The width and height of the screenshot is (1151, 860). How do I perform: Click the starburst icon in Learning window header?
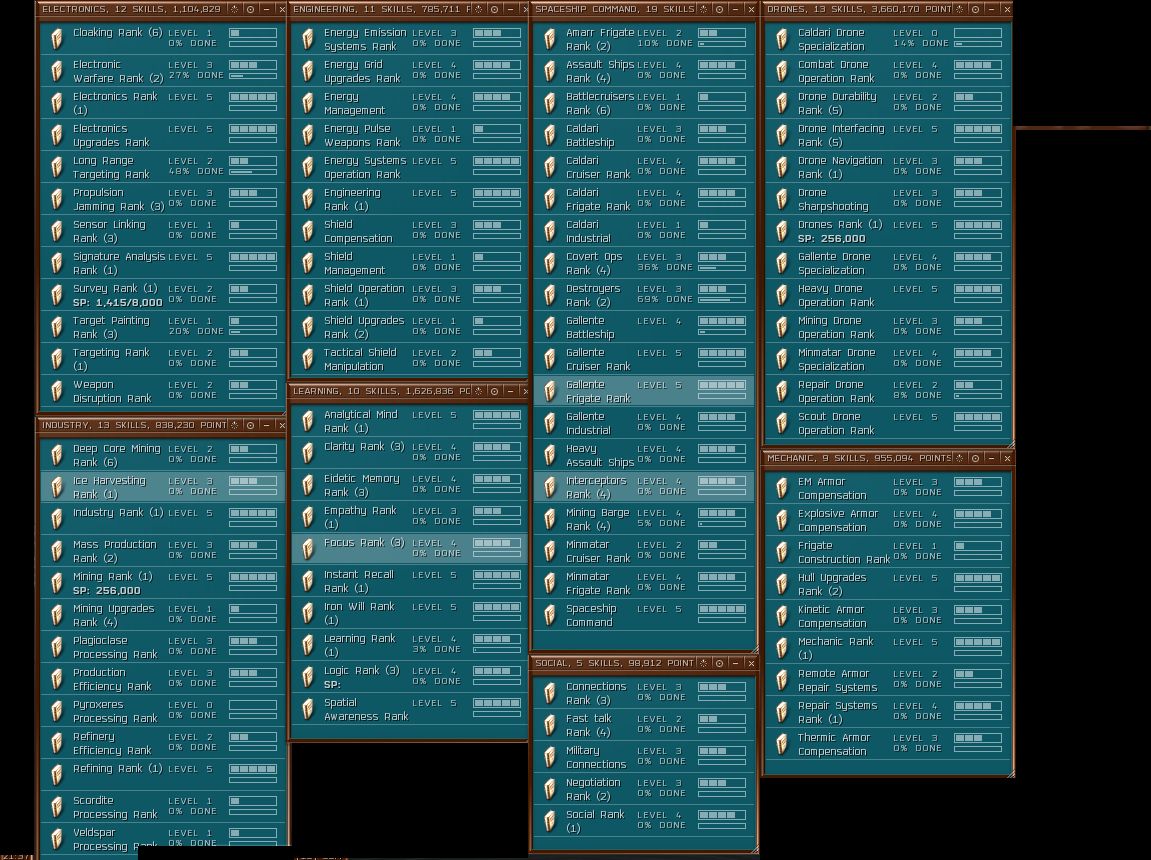coord(479,391)
